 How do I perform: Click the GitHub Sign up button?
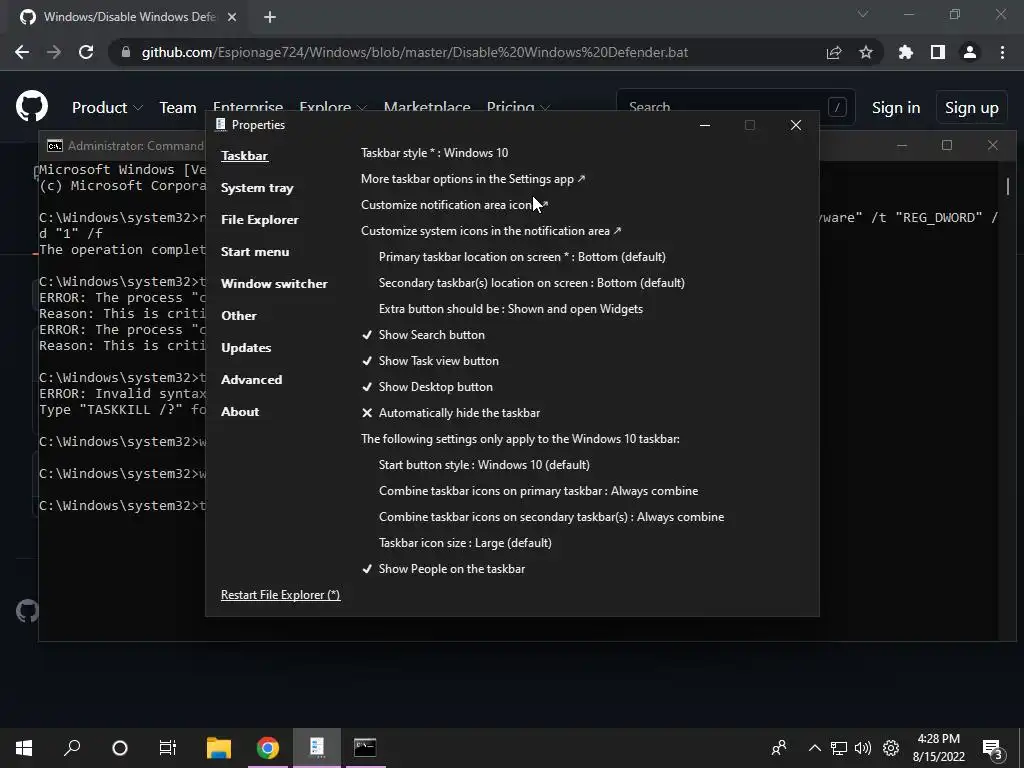tap(971, 108)
